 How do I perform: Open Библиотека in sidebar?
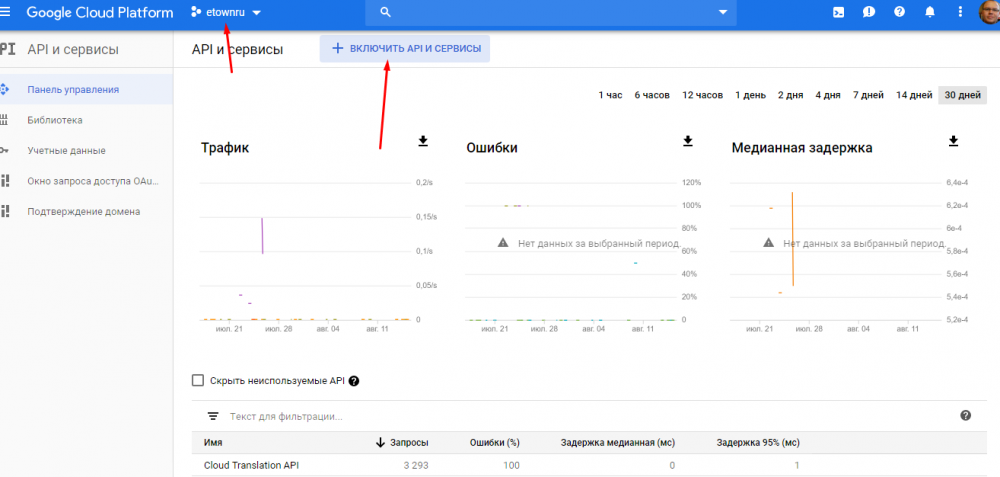pos(55,120)
